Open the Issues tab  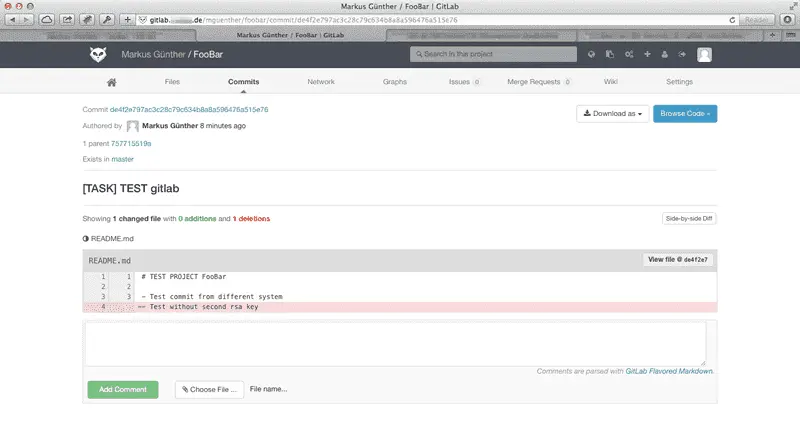coord(464,82)
